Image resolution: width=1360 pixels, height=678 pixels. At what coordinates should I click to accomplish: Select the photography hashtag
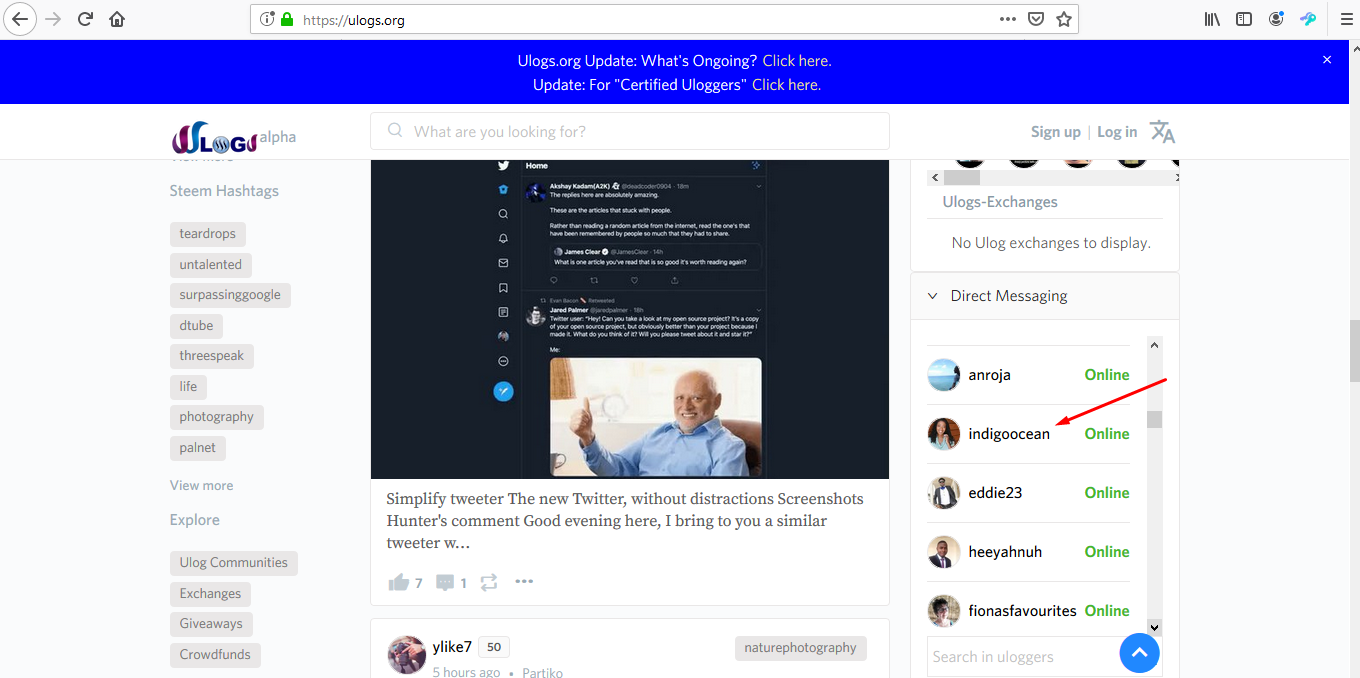tap(217, 417)
